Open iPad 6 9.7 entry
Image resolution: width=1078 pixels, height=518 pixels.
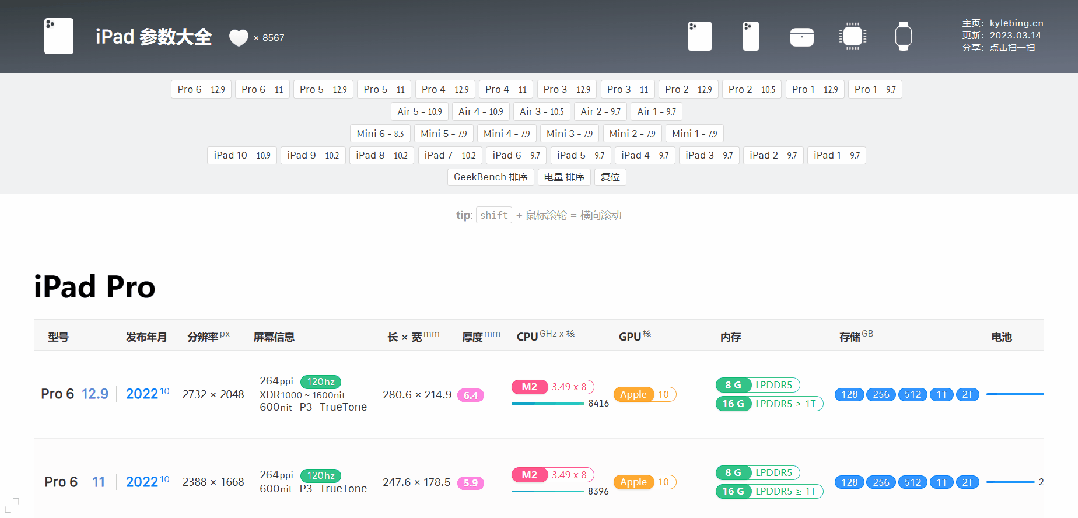(516, 155)
